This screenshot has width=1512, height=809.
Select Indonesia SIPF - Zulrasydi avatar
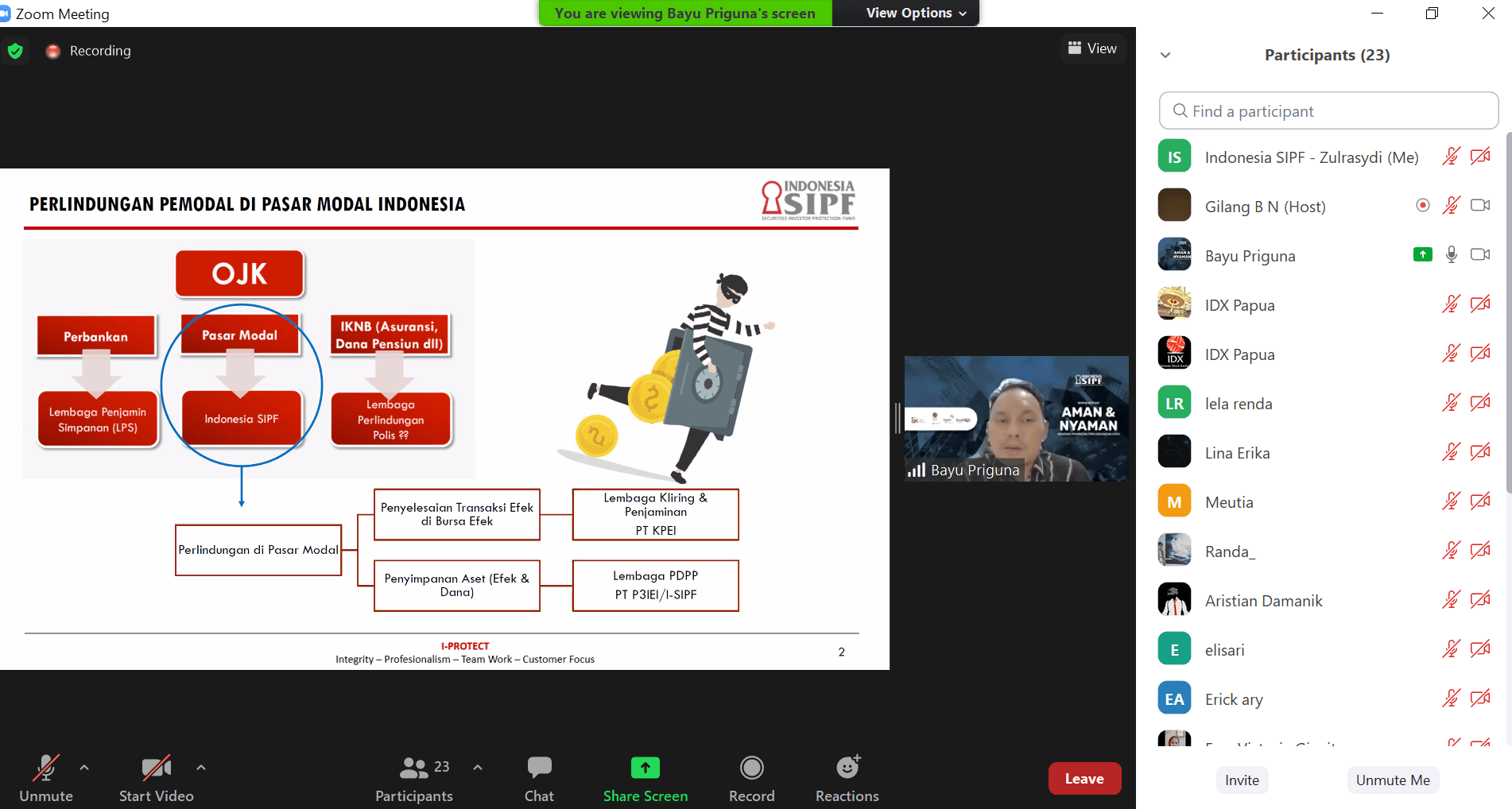1174,157
